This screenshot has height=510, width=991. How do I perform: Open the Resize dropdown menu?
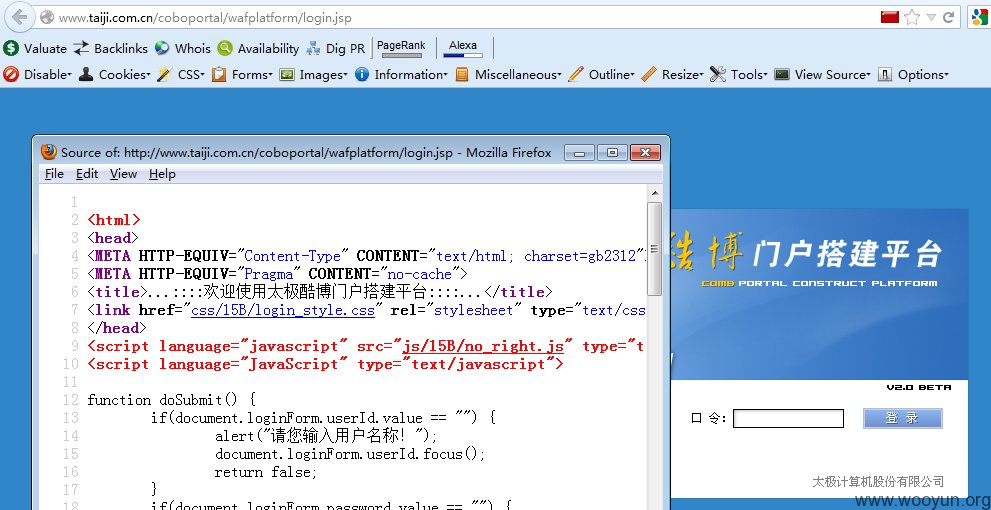tap(672, 75)
